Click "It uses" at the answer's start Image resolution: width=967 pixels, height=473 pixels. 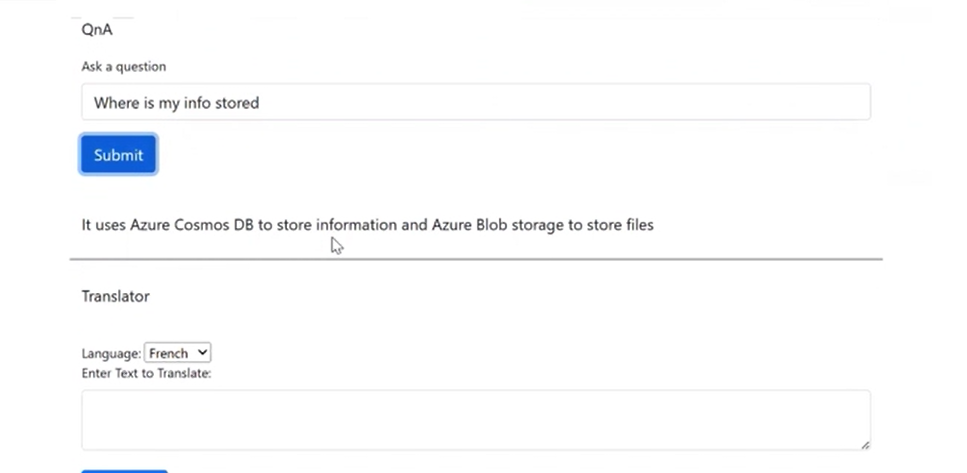[103, 225]
